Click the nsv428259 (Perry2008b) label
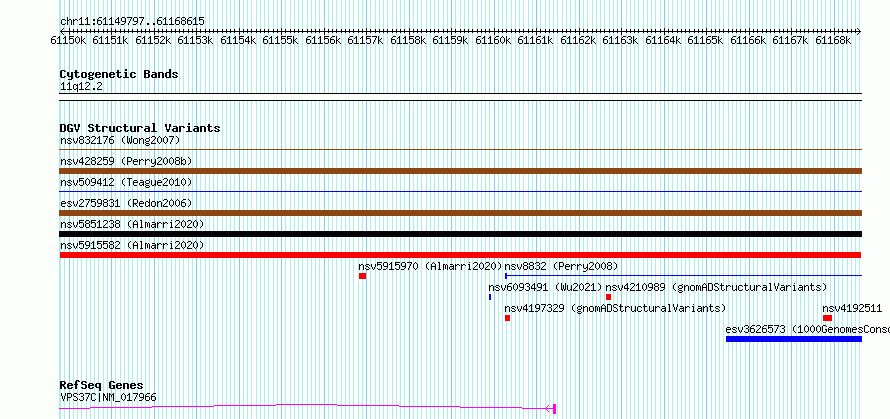The height and width of the screenshot is (419, 890). (126, 162)
